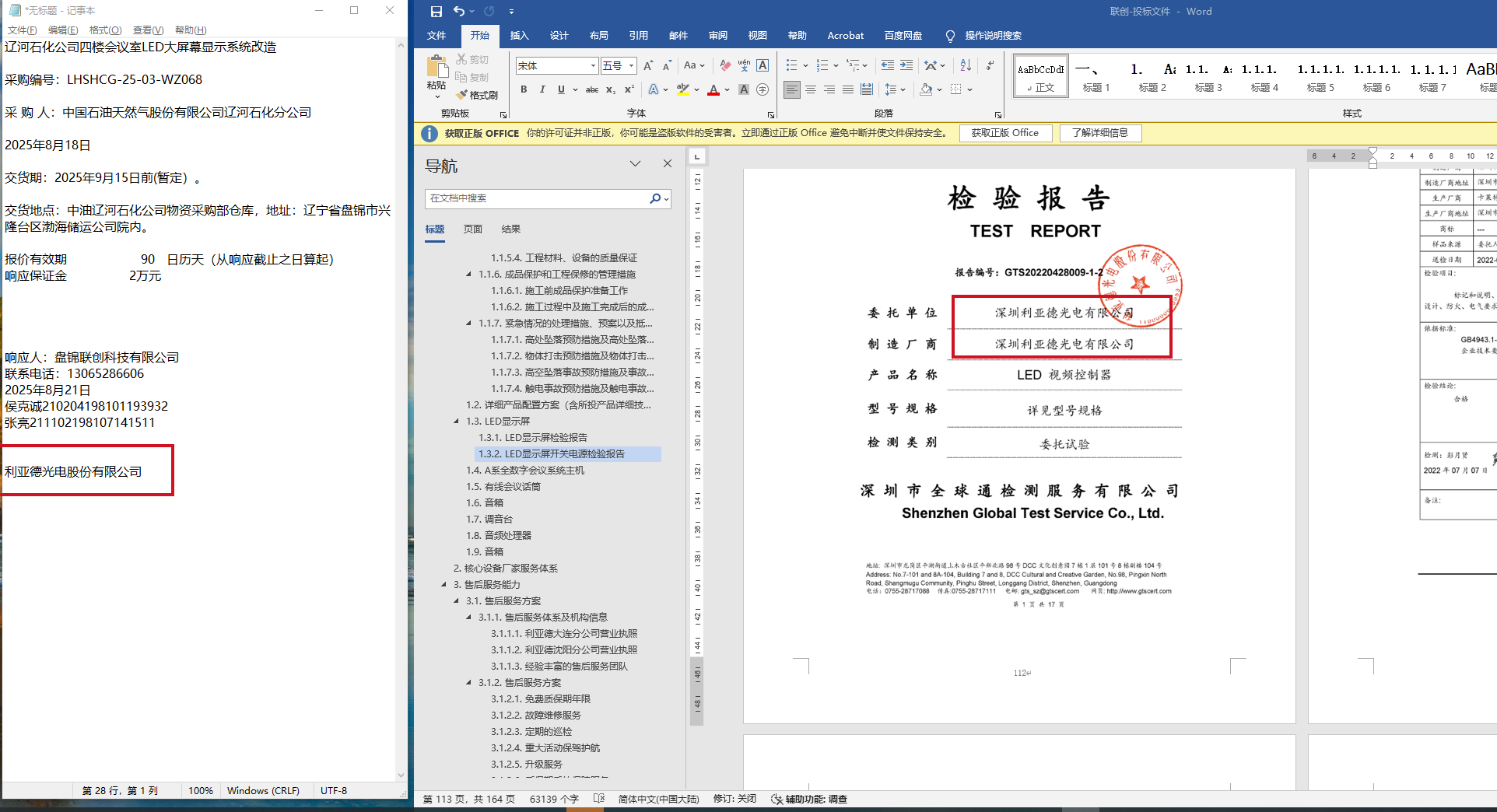
Task: Apply the 标题 3 style
Action: [x=1208, y=77]
